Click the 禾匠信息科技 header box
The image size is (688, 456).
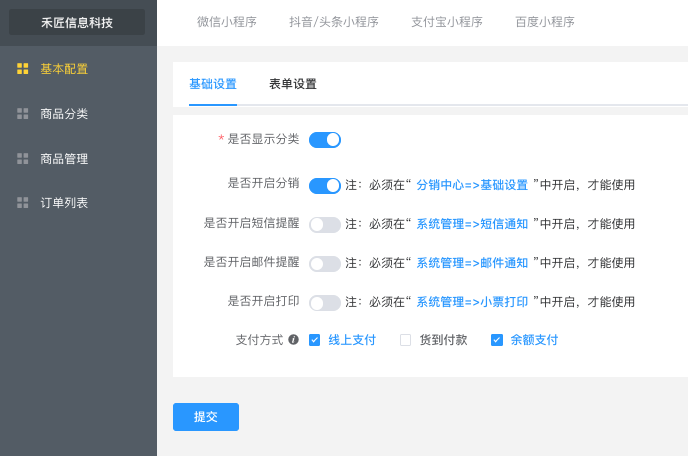point(77,22)
